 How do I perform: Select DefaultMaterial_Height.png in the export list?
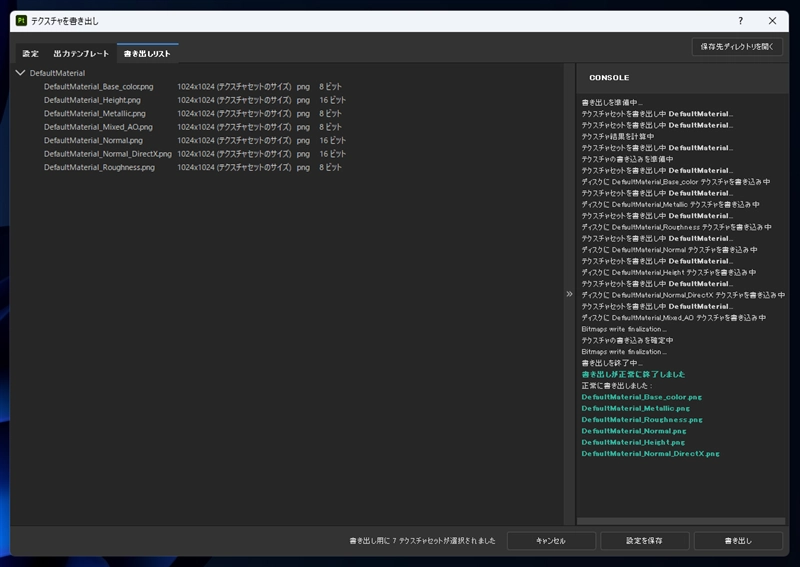pyautogui.click(x=92, y=100)
